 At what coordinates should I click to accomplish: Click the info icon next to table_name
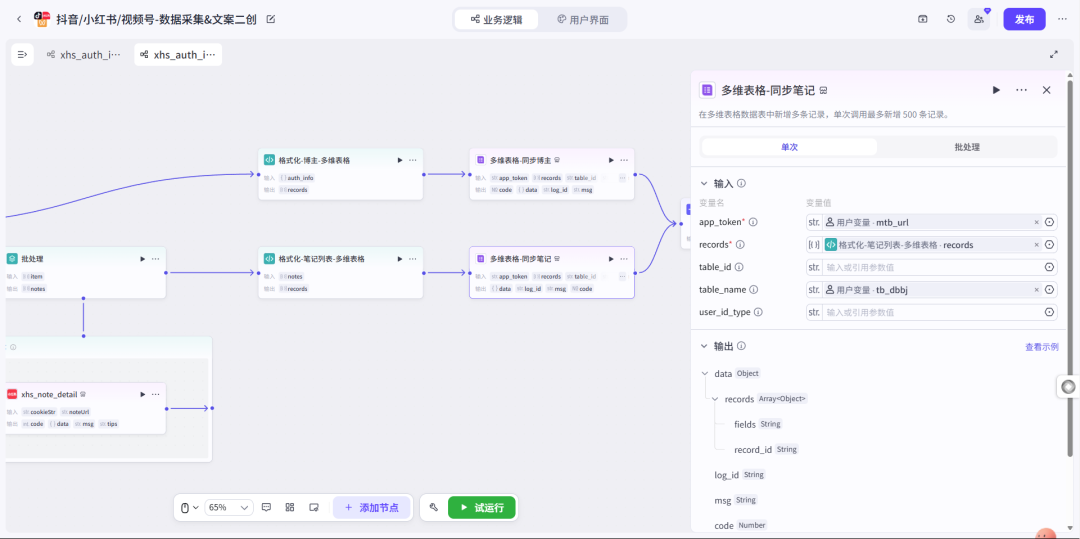(x=754, y=290)
